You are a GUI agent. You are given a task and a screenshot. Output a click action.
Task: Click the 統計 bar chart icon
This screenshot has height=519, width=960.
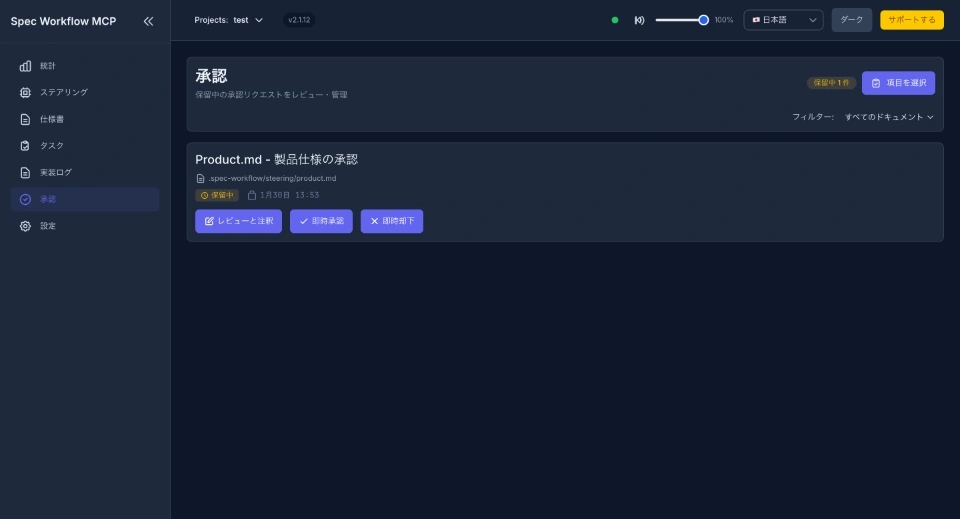(25, 66)
